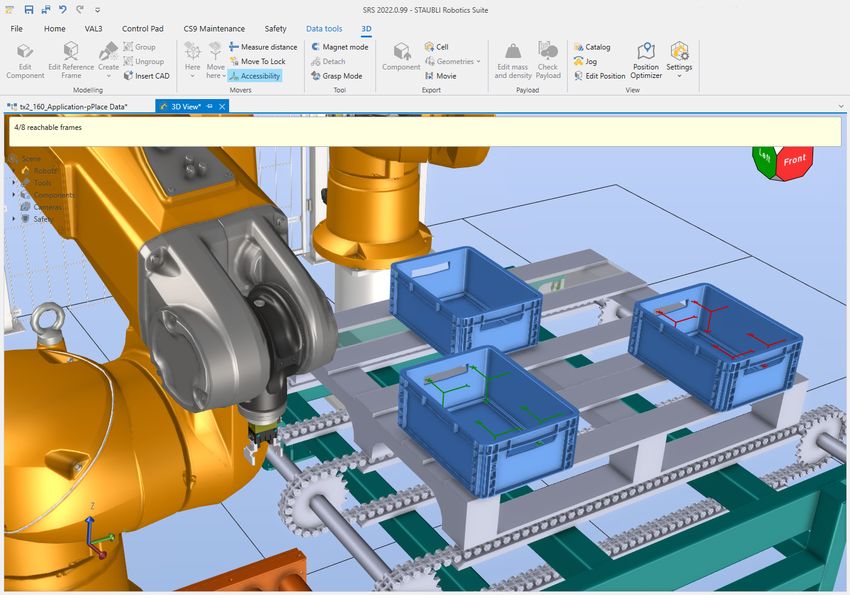Select the Scene root tree item
850x595 pixels.
(25, 159)
